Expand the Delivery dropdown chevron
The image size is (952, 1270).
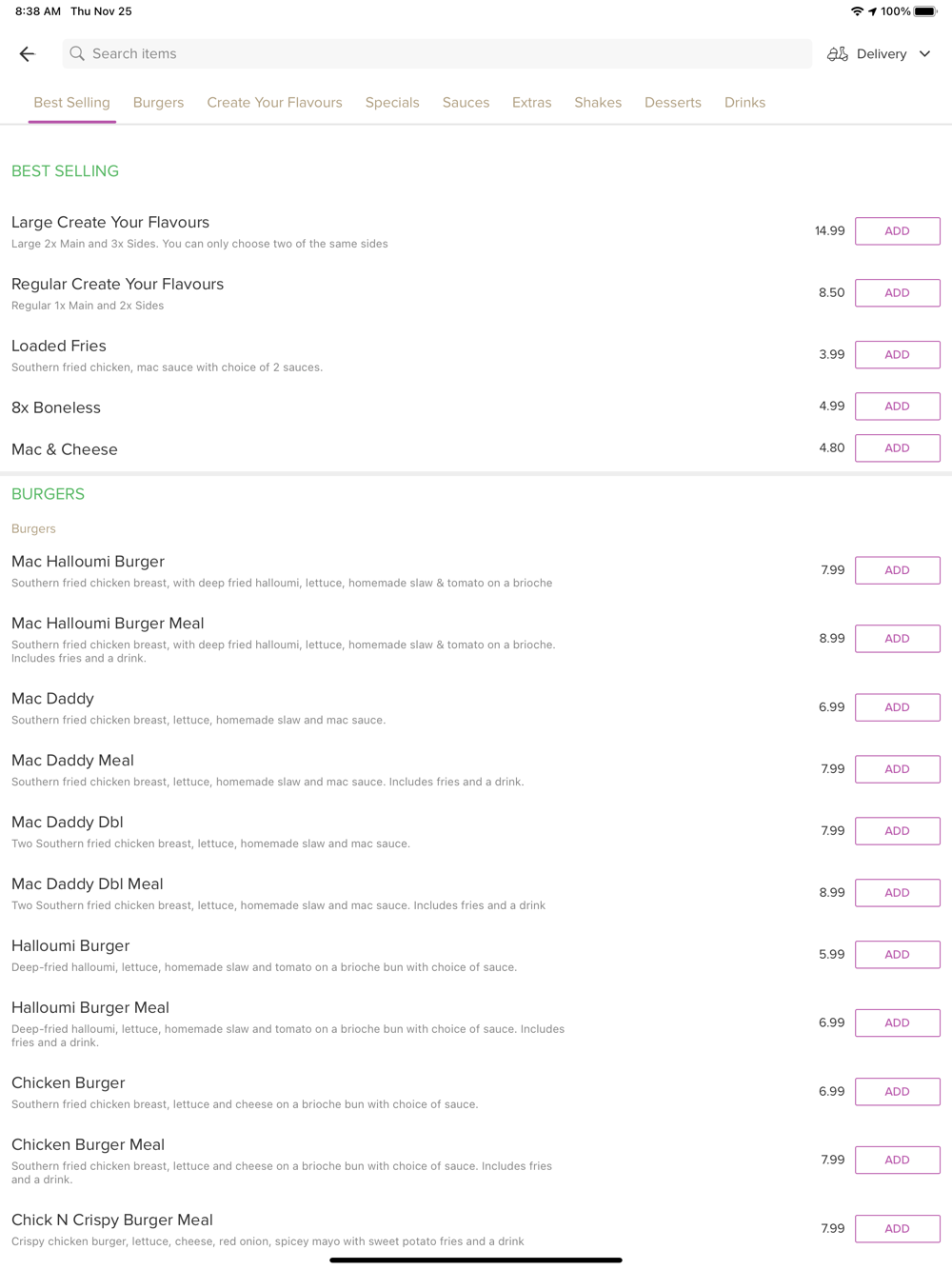tap(924, 54)
